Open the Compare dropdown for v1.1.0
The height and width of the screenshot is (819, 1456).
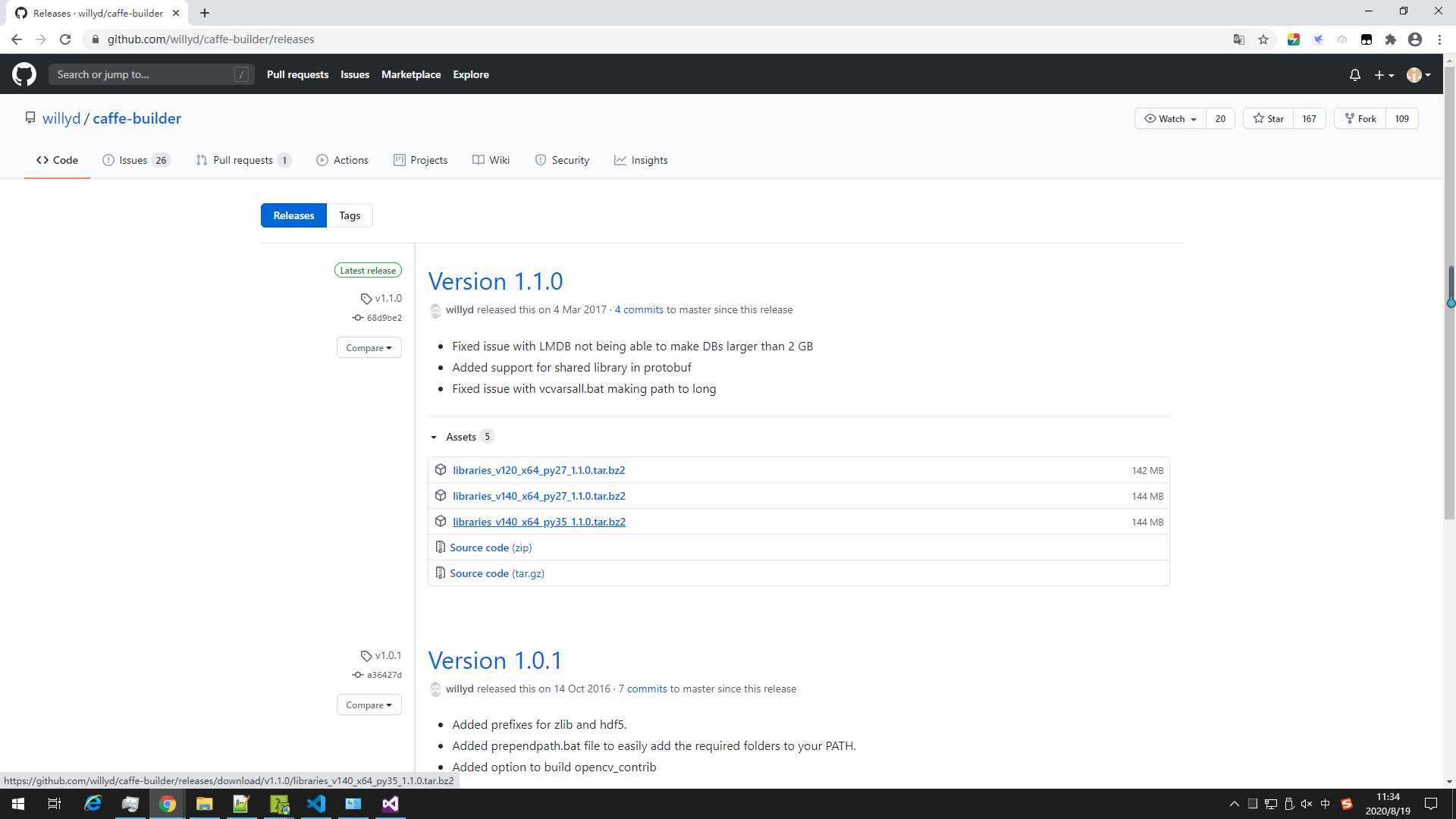coord(369,348)
